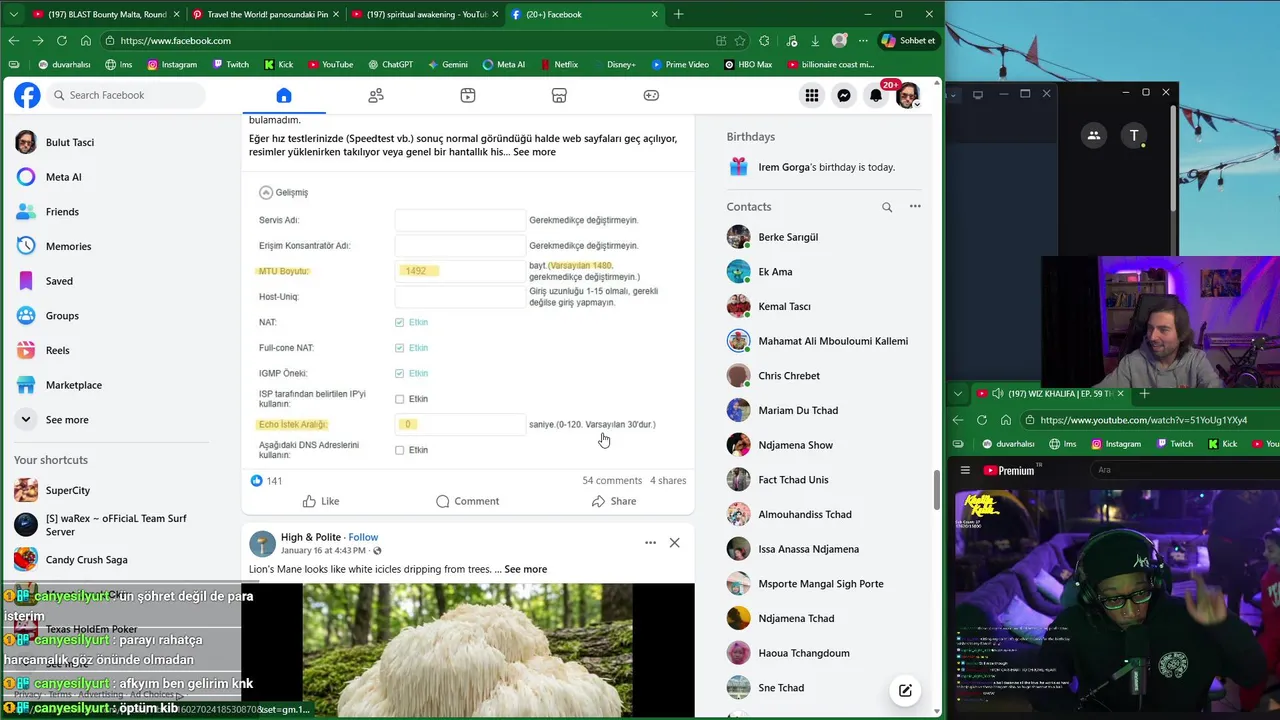Click the Search Facebook field
This screenshot has width=1280, height=720.
tap(125, 95)
